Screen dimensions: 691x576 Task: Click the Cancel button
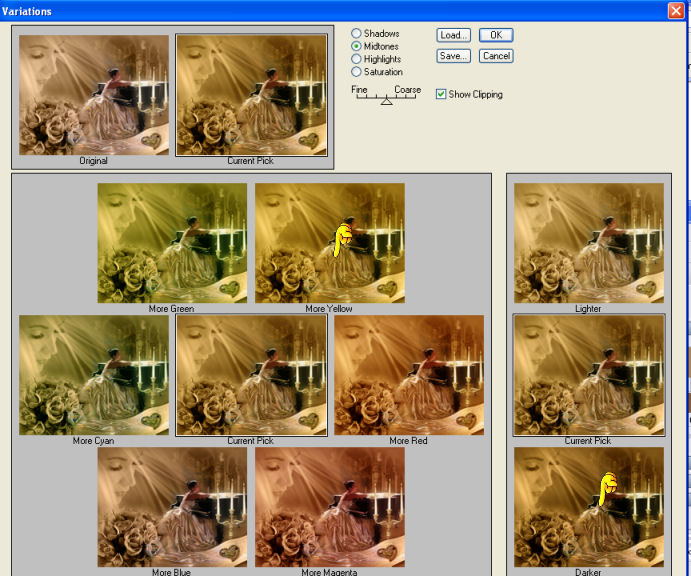pos(496,56)
